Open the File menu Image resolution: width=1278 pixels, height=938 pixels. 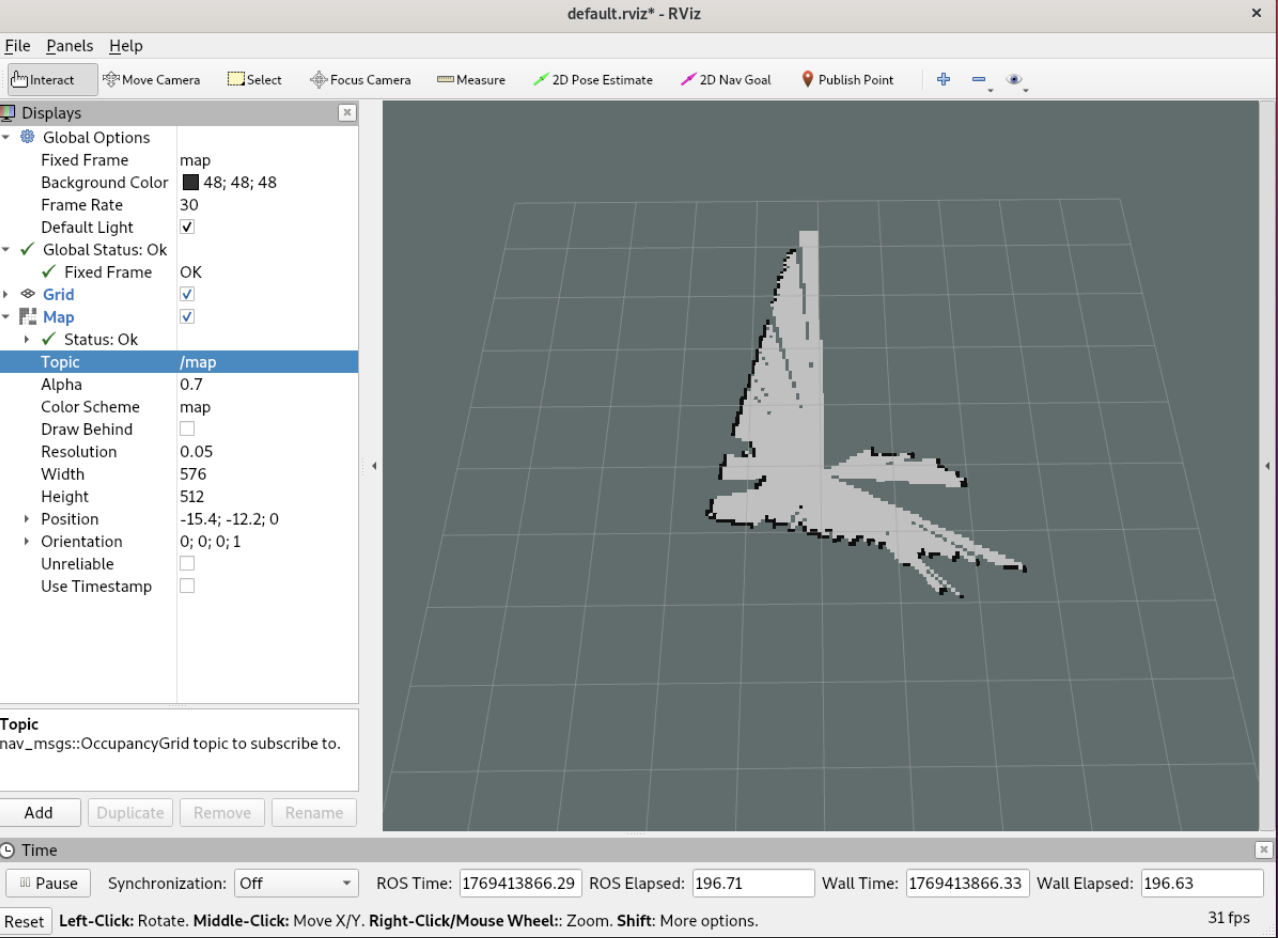(x=18, y=46)
